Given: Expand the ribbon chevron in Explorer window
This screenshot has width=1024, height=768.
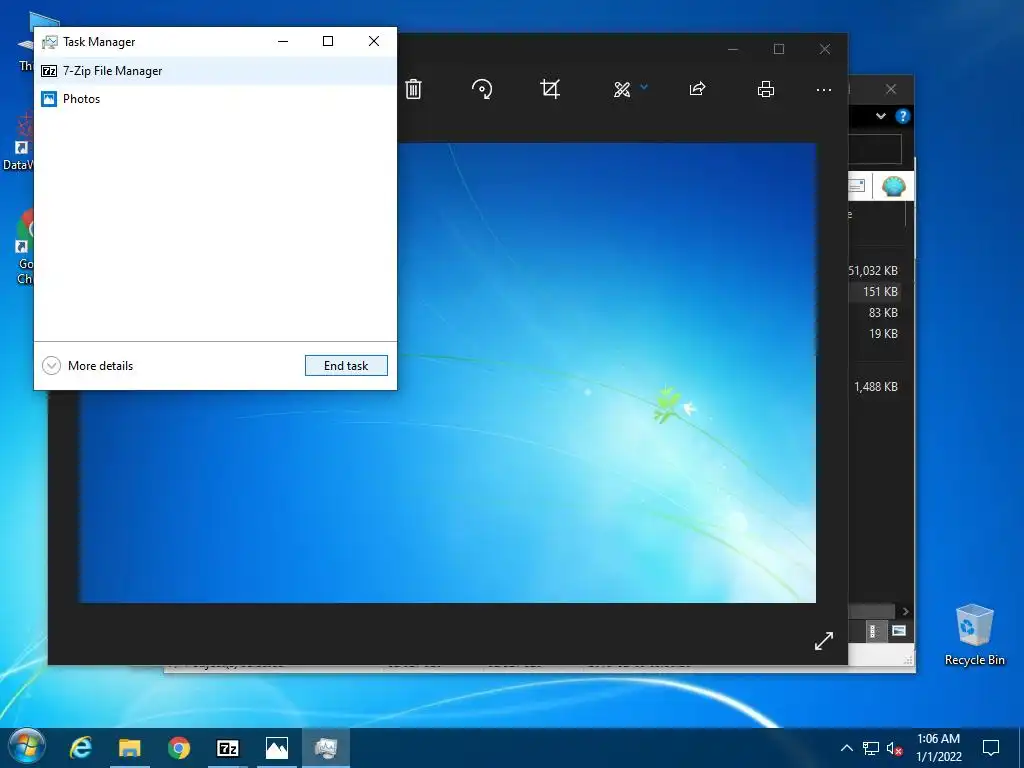Looking at the screenshot, I should tap(881, 116).
